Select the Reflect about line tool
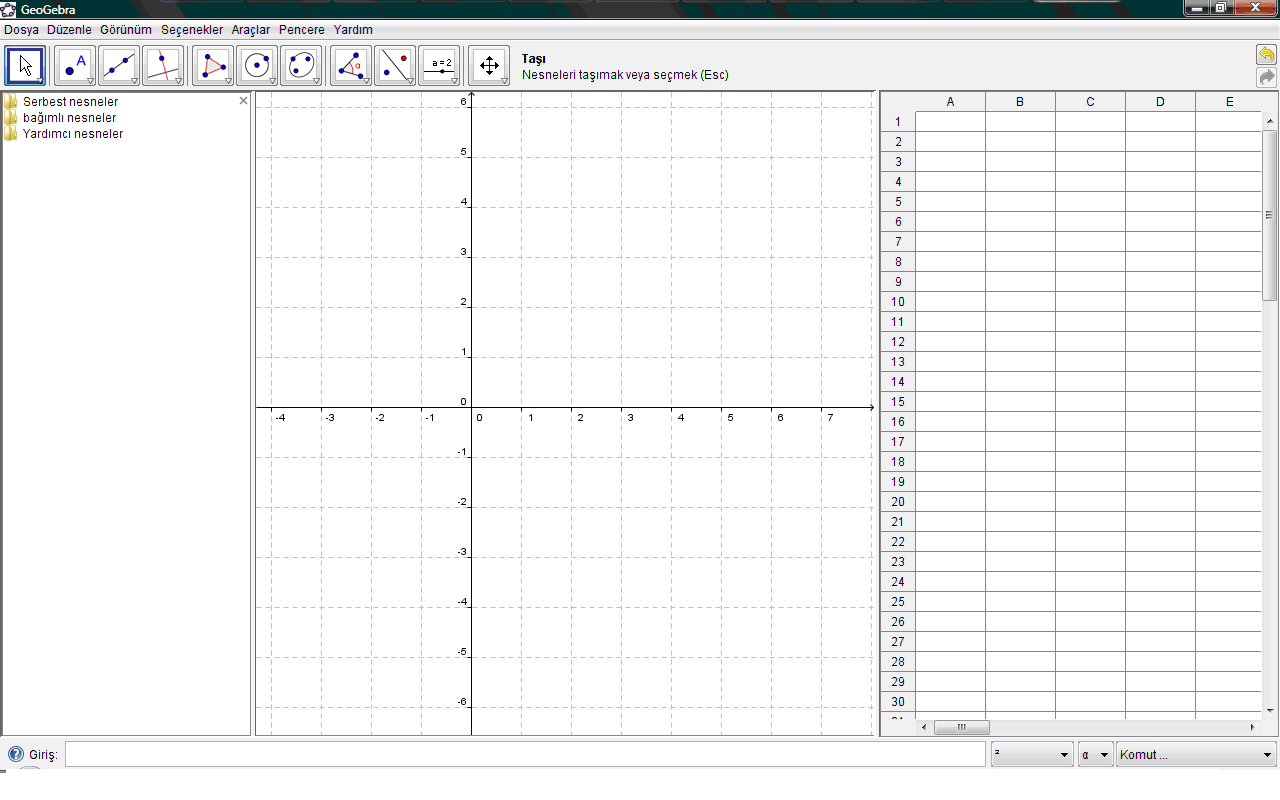The image size is (1280, 800). (x=394, y=66)
